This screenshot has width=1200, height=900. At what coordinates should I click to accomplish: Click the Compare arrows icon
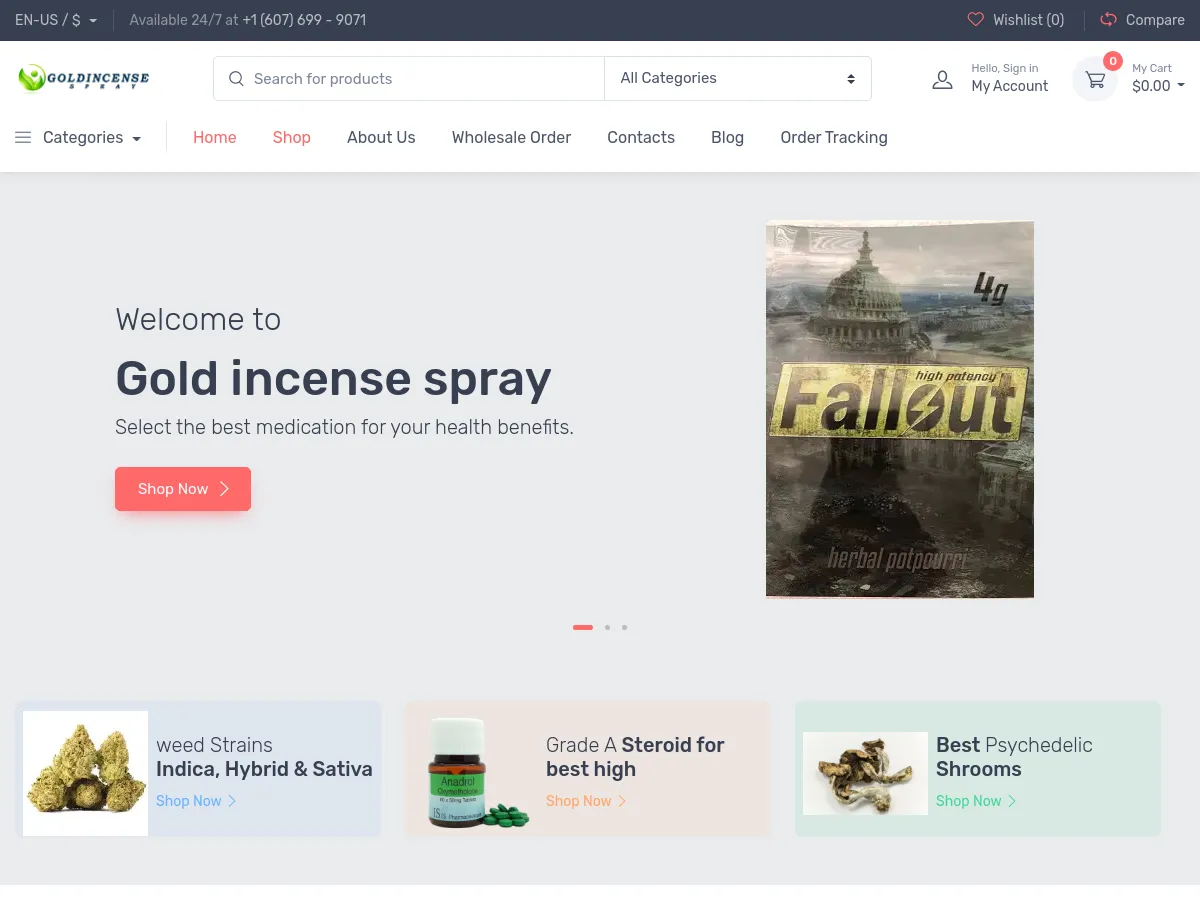pyautogui.click(x=1108, y=20)
